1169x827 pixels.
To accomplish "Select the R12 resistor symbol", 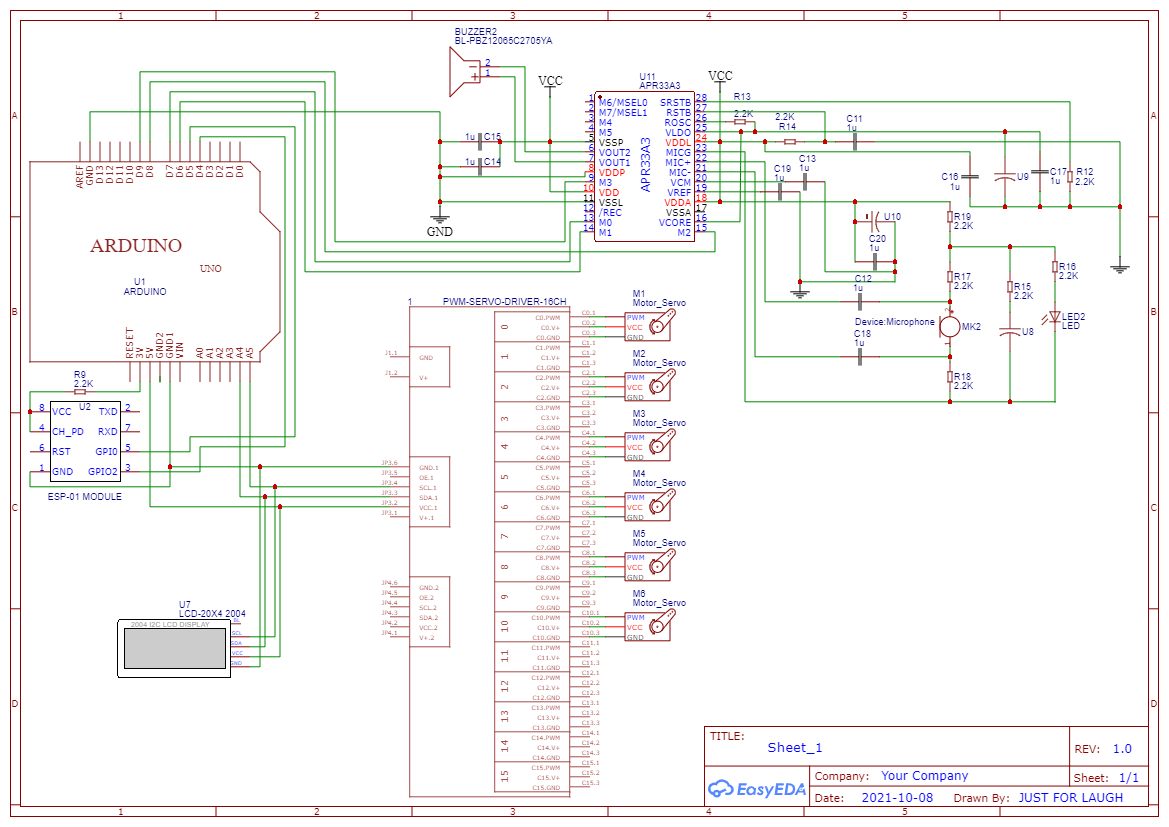I will pyautogui.click(x=1070, y=177).
